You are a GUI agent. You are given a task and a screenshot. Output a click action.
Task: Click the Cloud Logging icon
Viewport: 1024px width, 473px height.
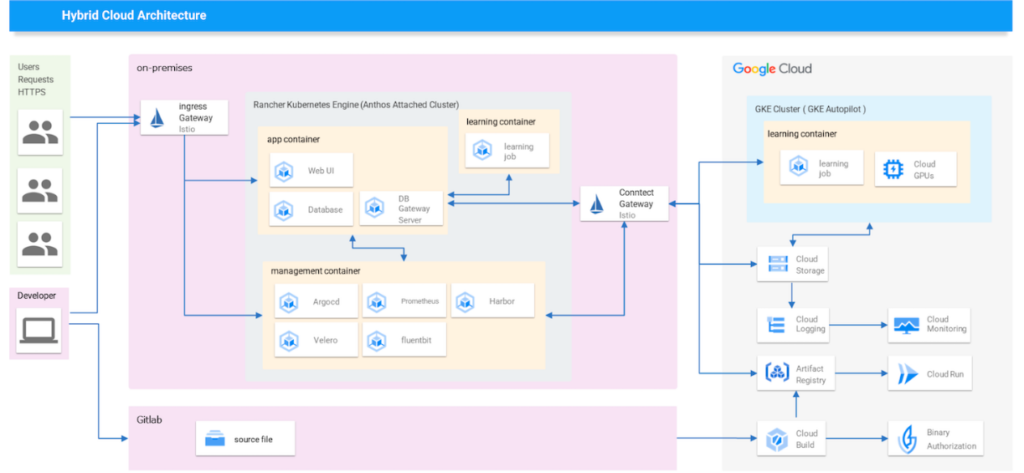[x=777, y=324]
